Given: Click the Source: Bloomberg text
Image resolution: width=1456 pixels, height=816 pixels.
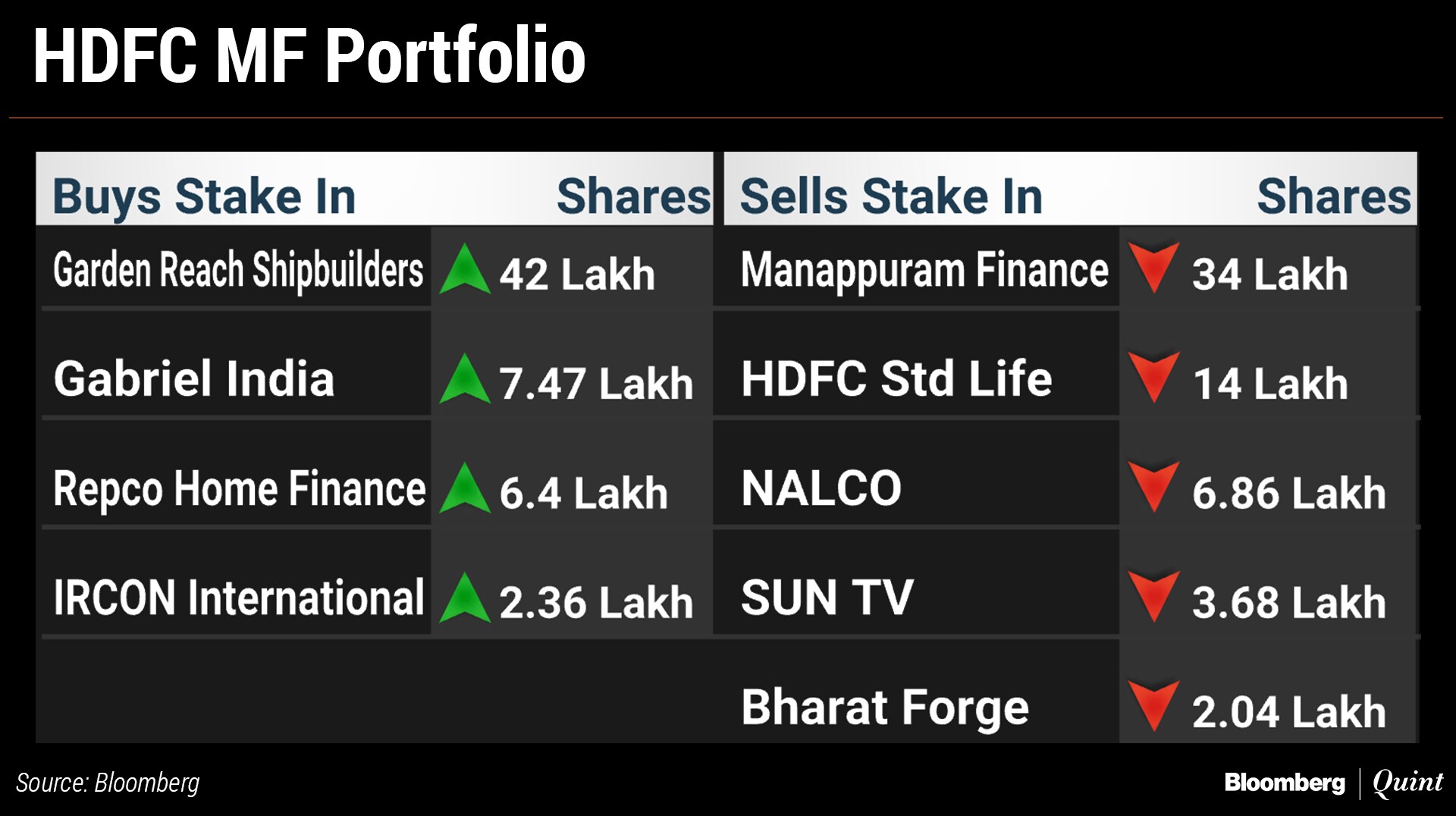Looking at the screenshot, I should 108,783.
